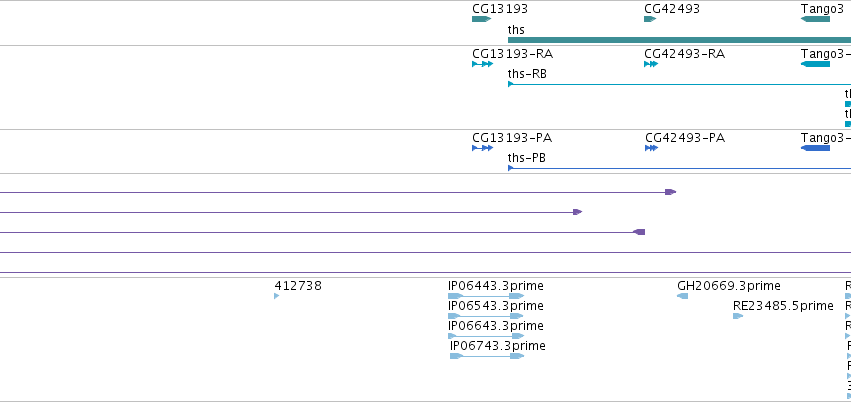Image resolution: width=851 pixels, height=402 pixels.
Task: Select the ths-RB transcript line
Action: pyautogui.click(x=679, y=84)
